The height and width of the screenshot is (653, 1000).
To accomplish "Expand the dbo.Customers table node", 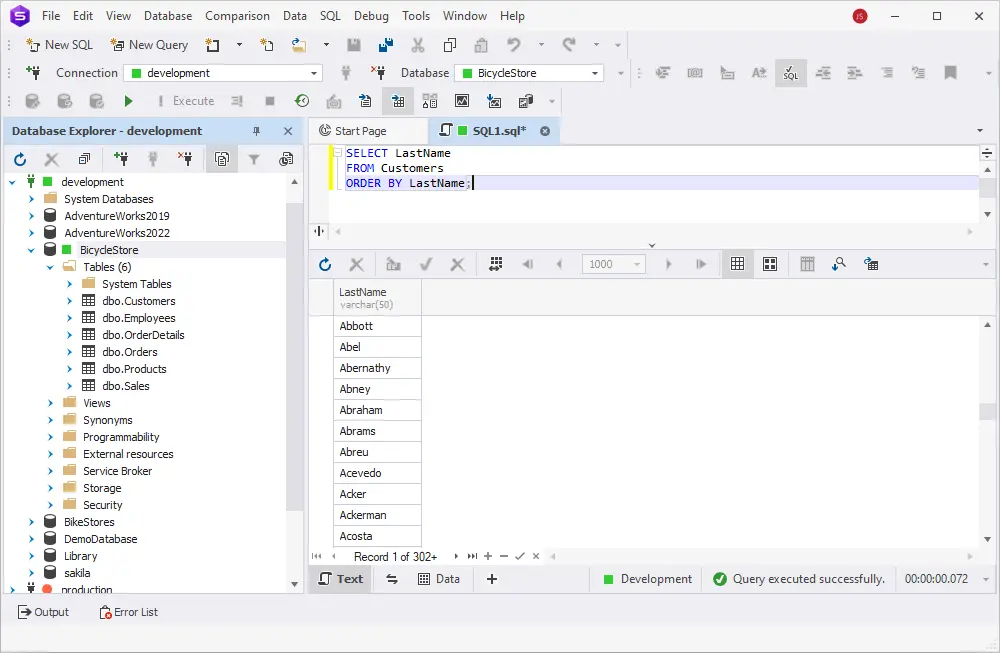I will click(x=69, y=301).
